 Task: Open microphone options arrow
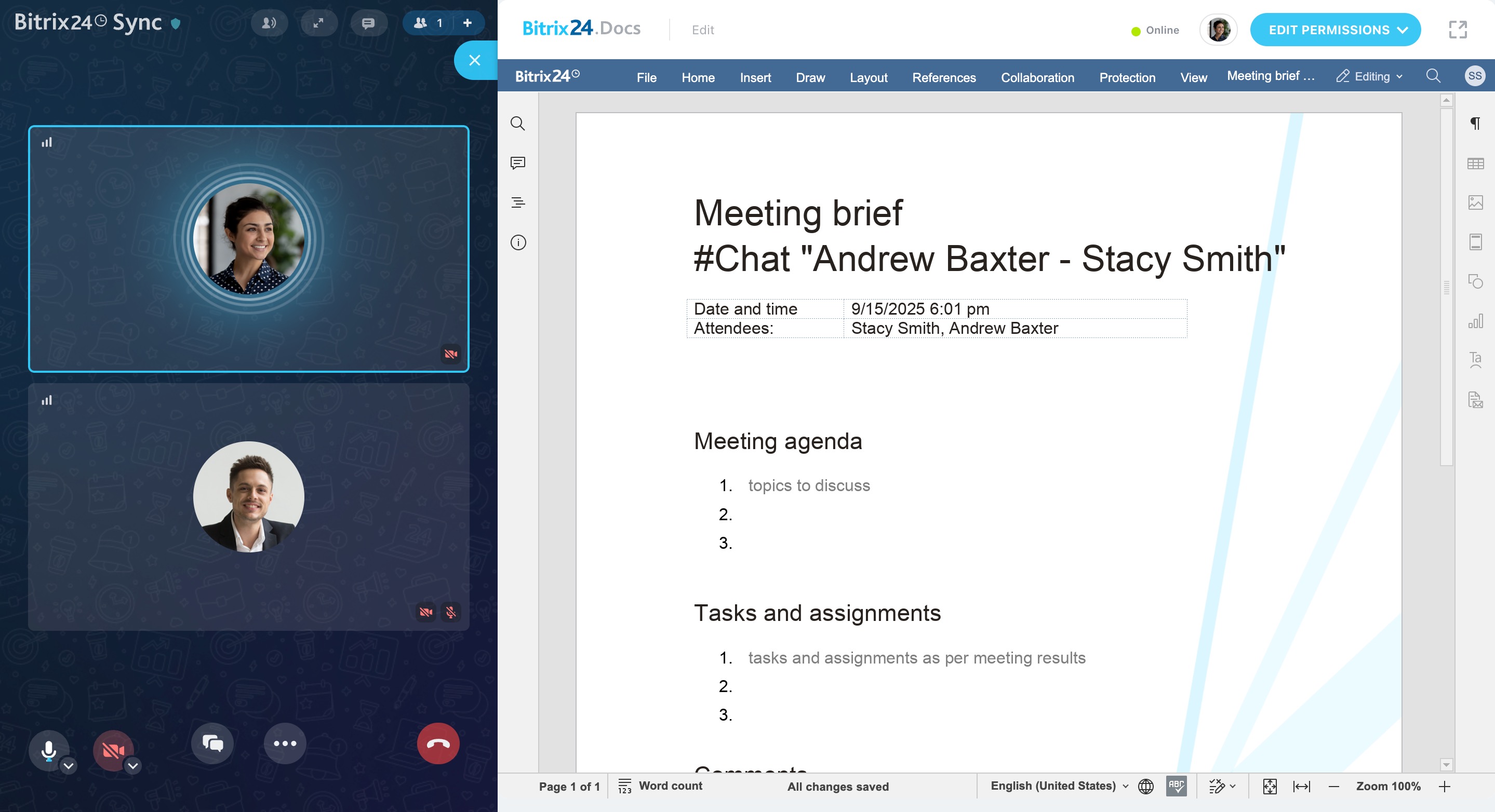tap(69, 766)
